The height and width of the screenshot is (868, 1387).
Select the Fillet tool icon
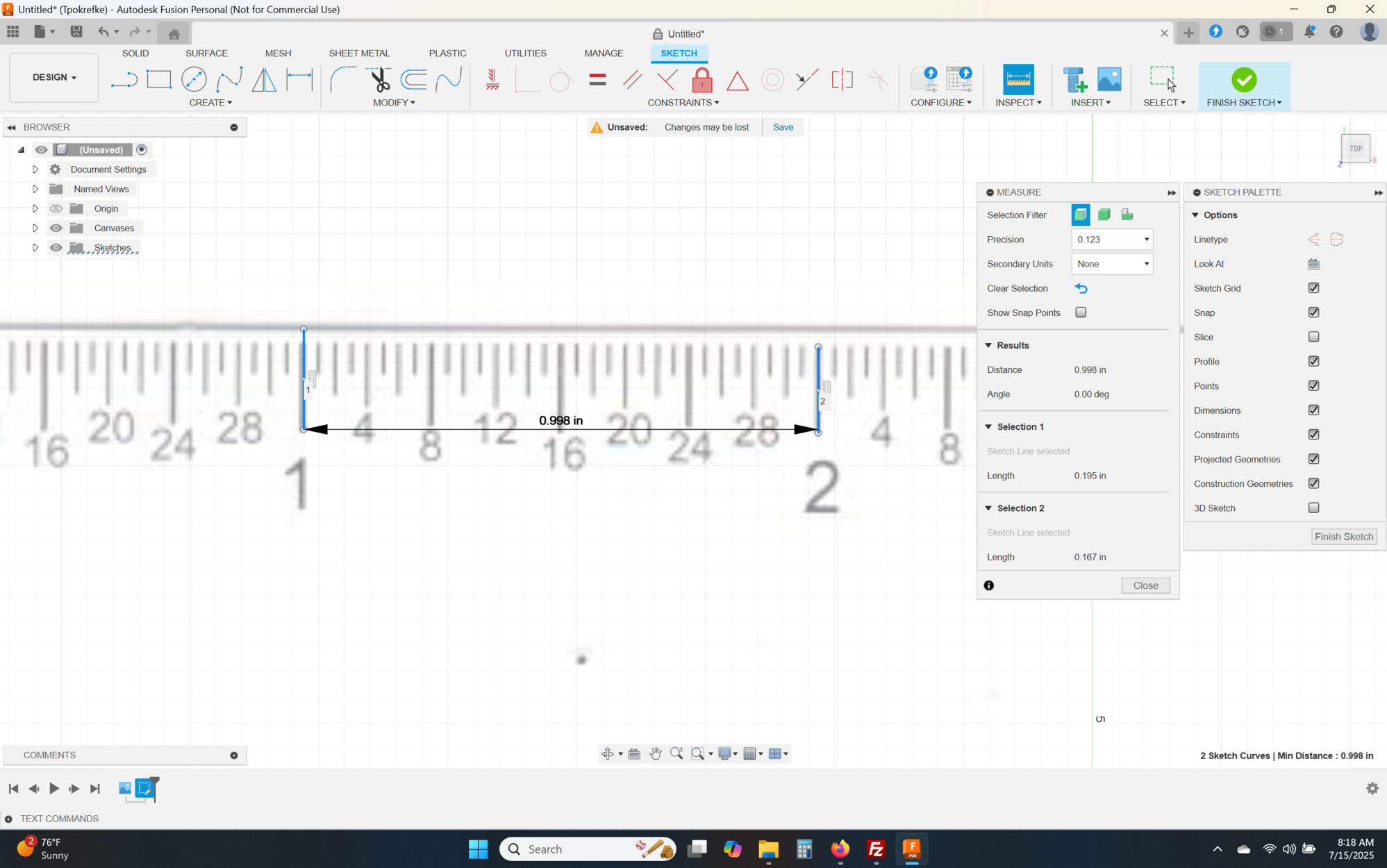coord(342,79)
